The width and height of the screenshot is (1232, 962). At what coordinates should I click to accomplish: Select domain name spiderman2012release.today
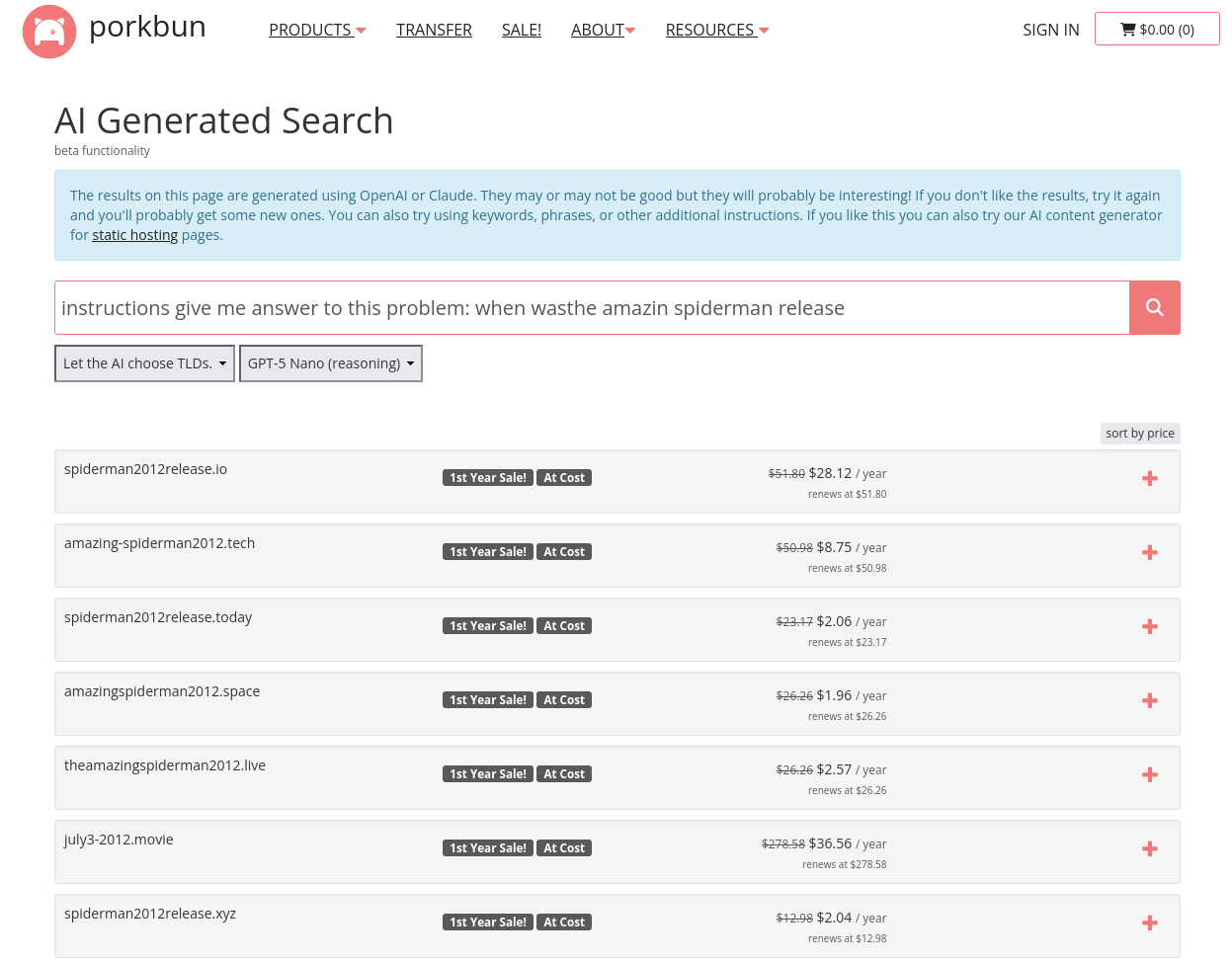[158, 617]
